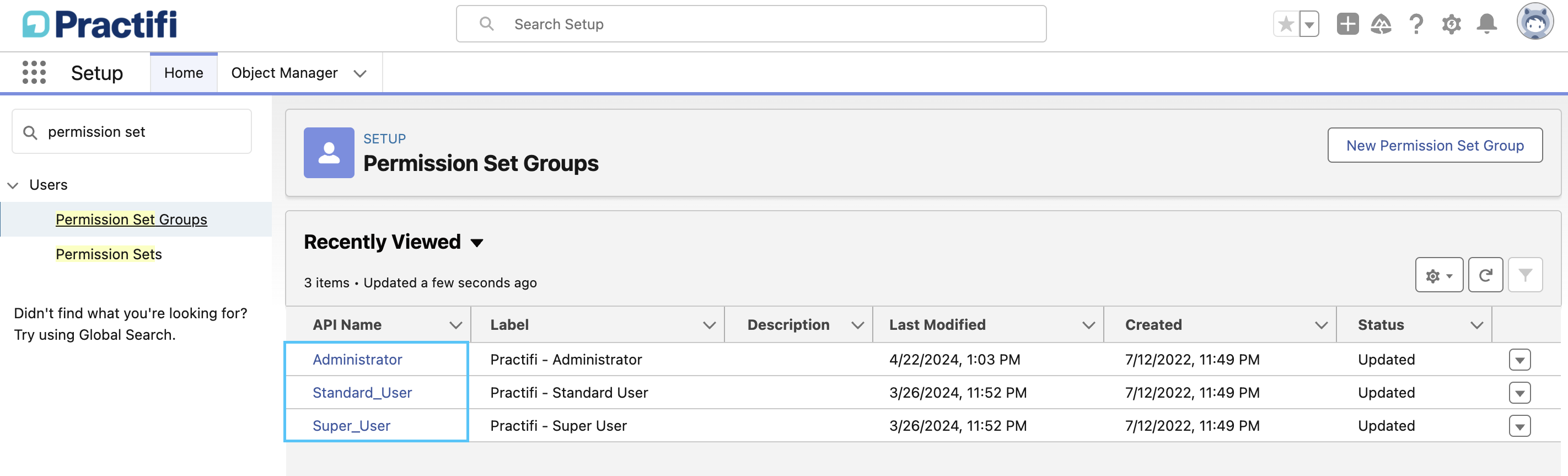
Task: Open the Status column chevron menu
Action: click(1476, 325)
